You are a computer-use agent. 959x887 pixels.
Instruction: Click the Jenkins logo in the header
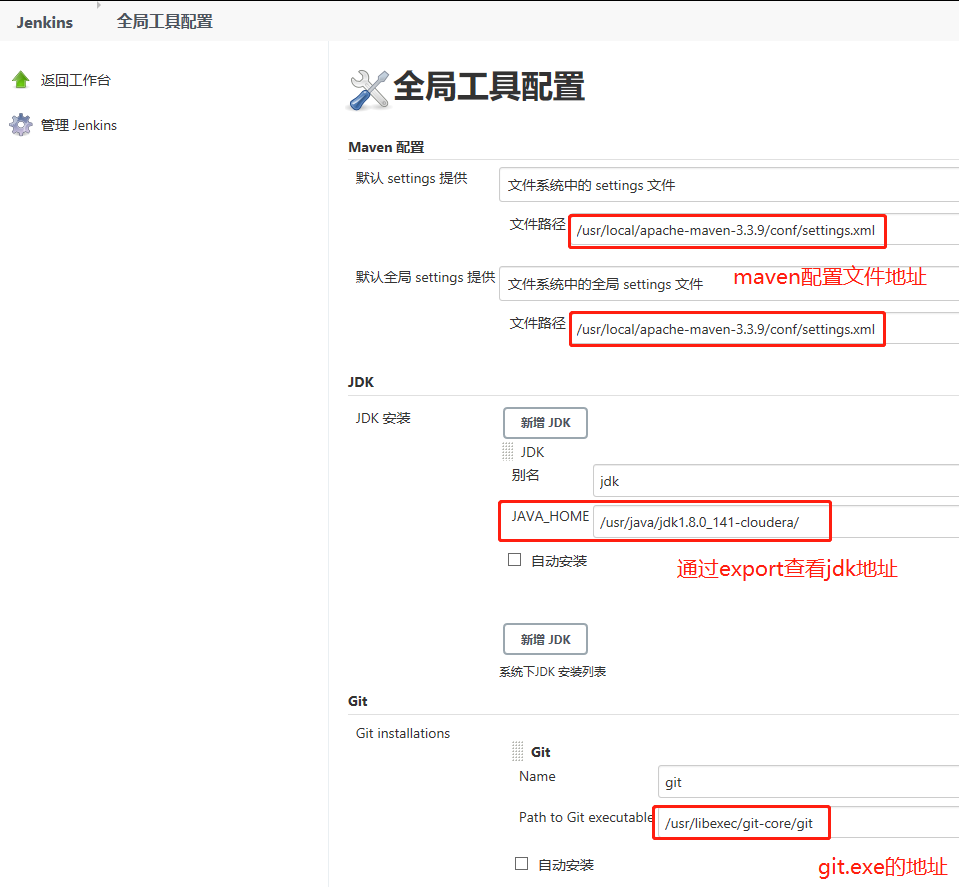[44, 21]
